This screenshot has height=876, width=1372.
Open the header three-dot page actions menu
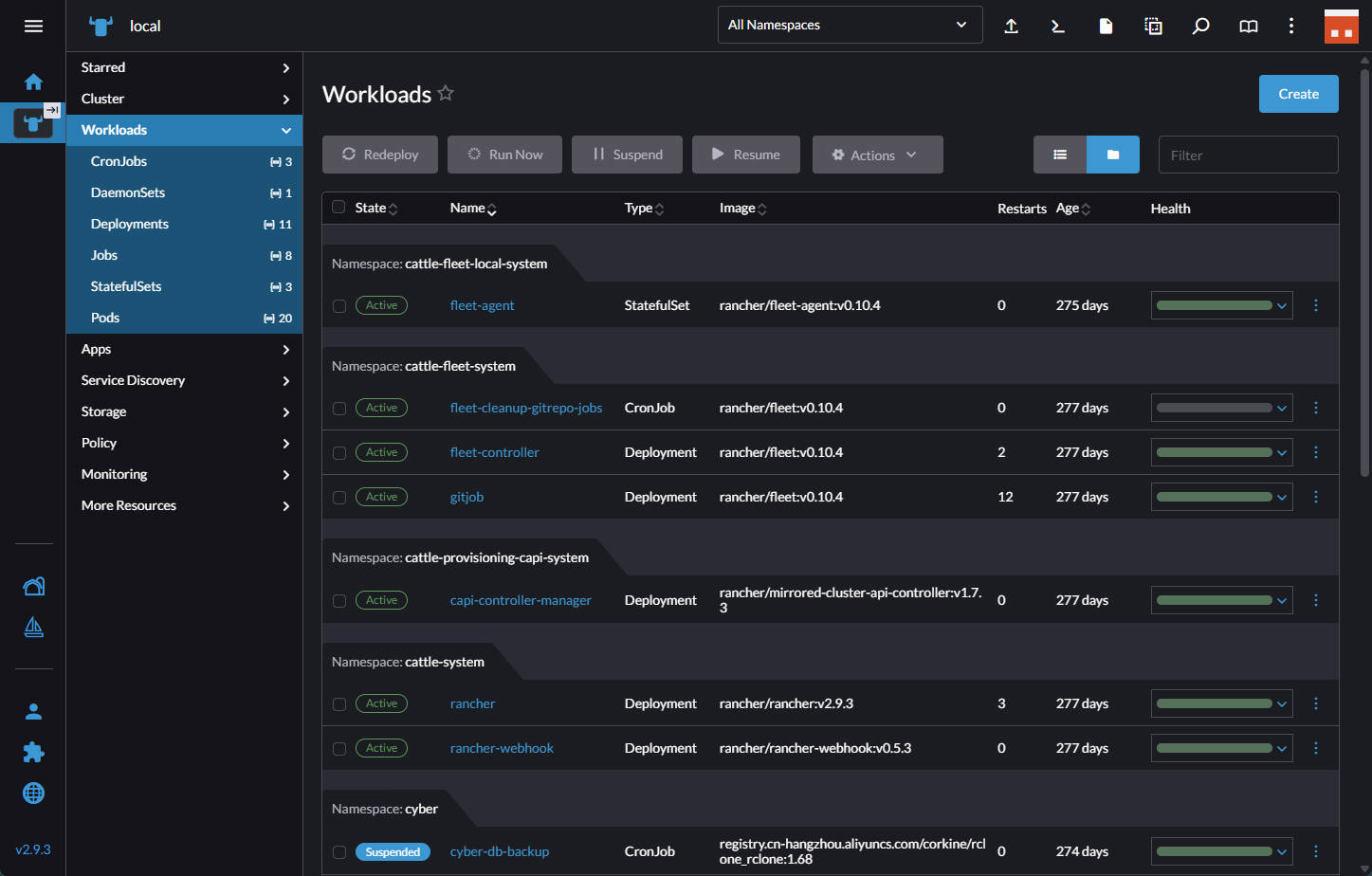(x=1290, y=26)
